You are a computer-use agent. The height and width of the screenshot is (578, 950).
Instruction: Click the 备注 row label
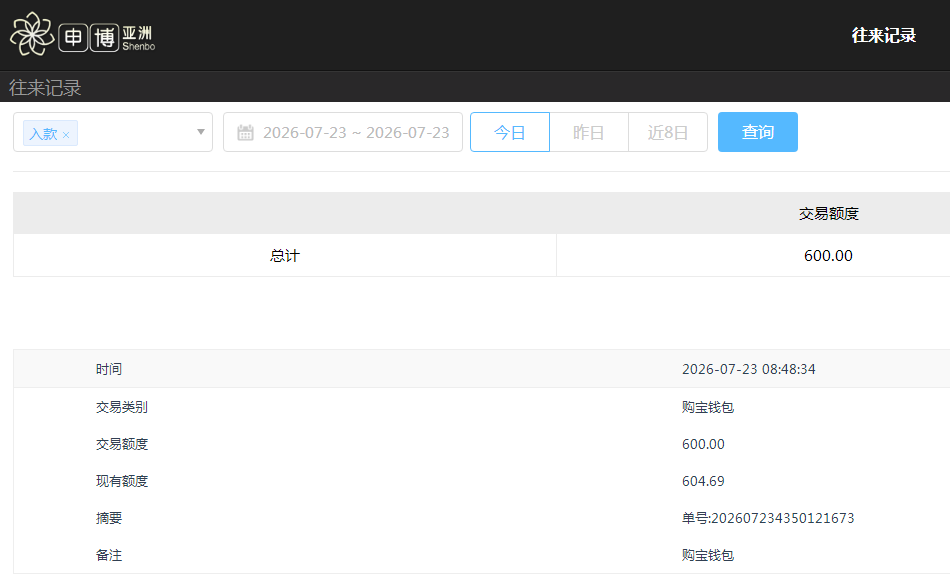109,555
